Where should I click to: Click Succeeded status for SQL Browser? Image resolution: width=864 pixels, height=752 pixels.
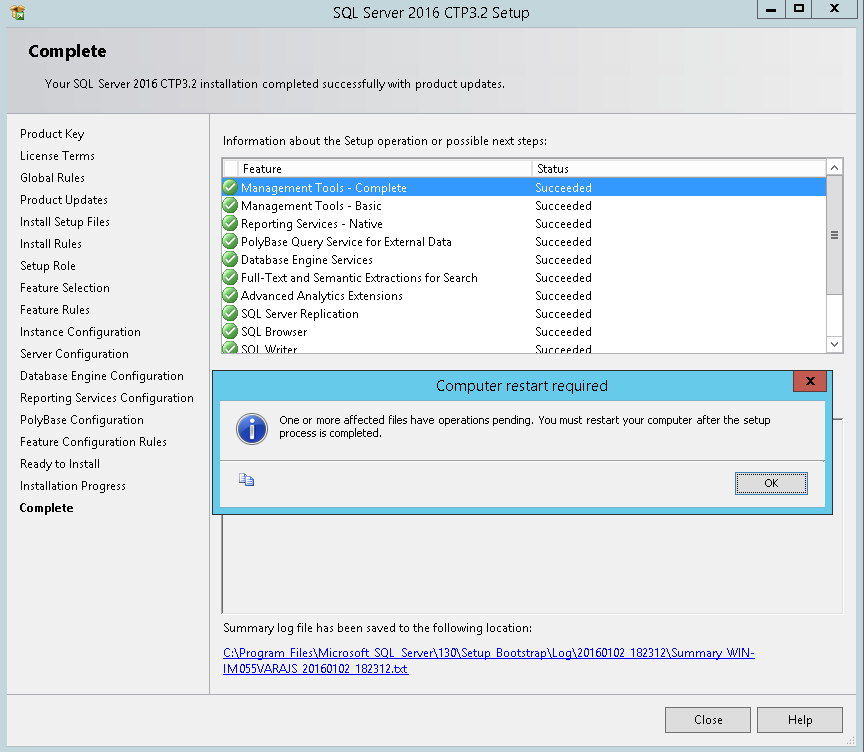(x=563, y=332)
